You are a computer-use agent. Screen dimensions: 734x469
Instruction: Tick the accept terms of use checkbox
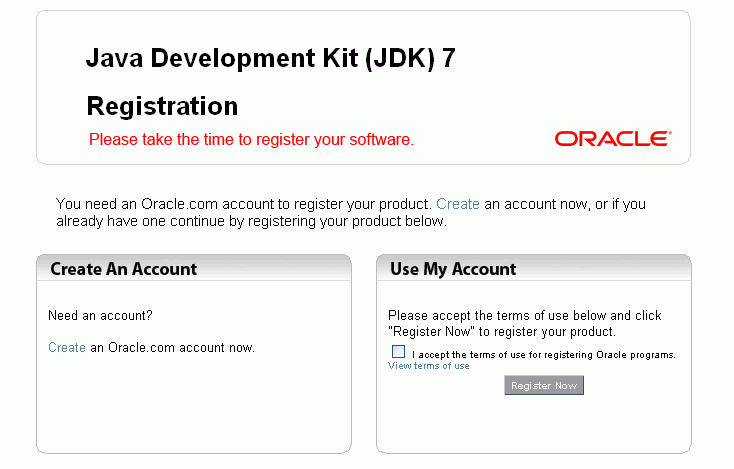[398, 352]
